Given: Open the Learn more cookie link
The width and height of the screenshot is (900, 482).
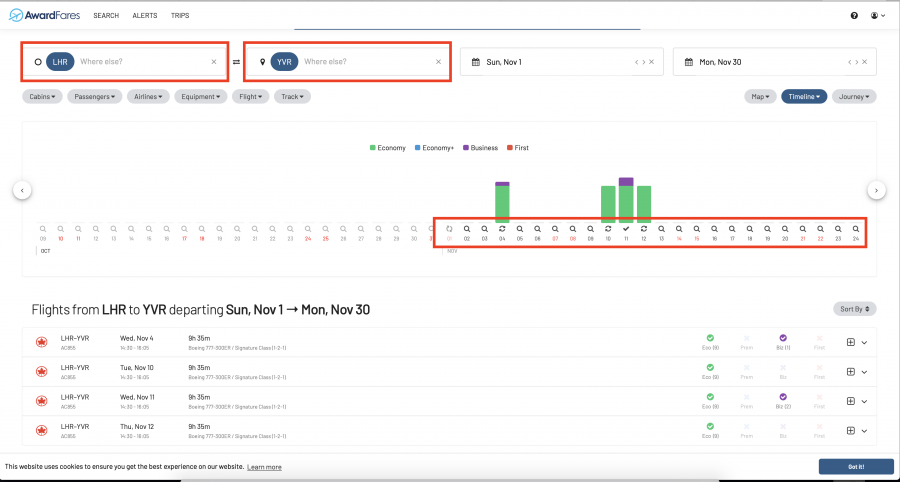Looking at the screenshot, I should tap(264, 467).
